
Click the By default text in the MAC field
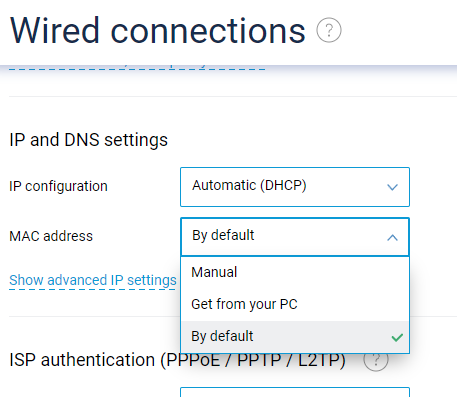[x=223, y=236]
